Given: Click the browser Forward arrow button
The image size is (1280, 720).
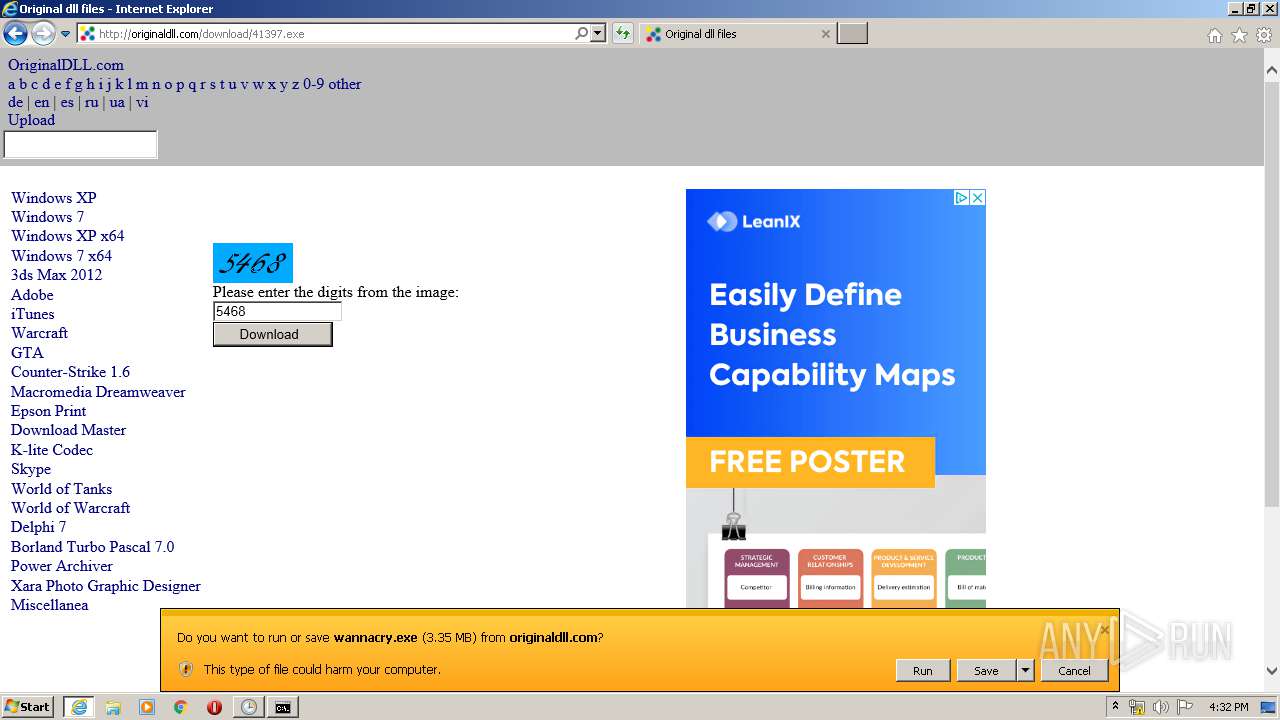Looking at the screenshot, I should [x=43, y=34].
